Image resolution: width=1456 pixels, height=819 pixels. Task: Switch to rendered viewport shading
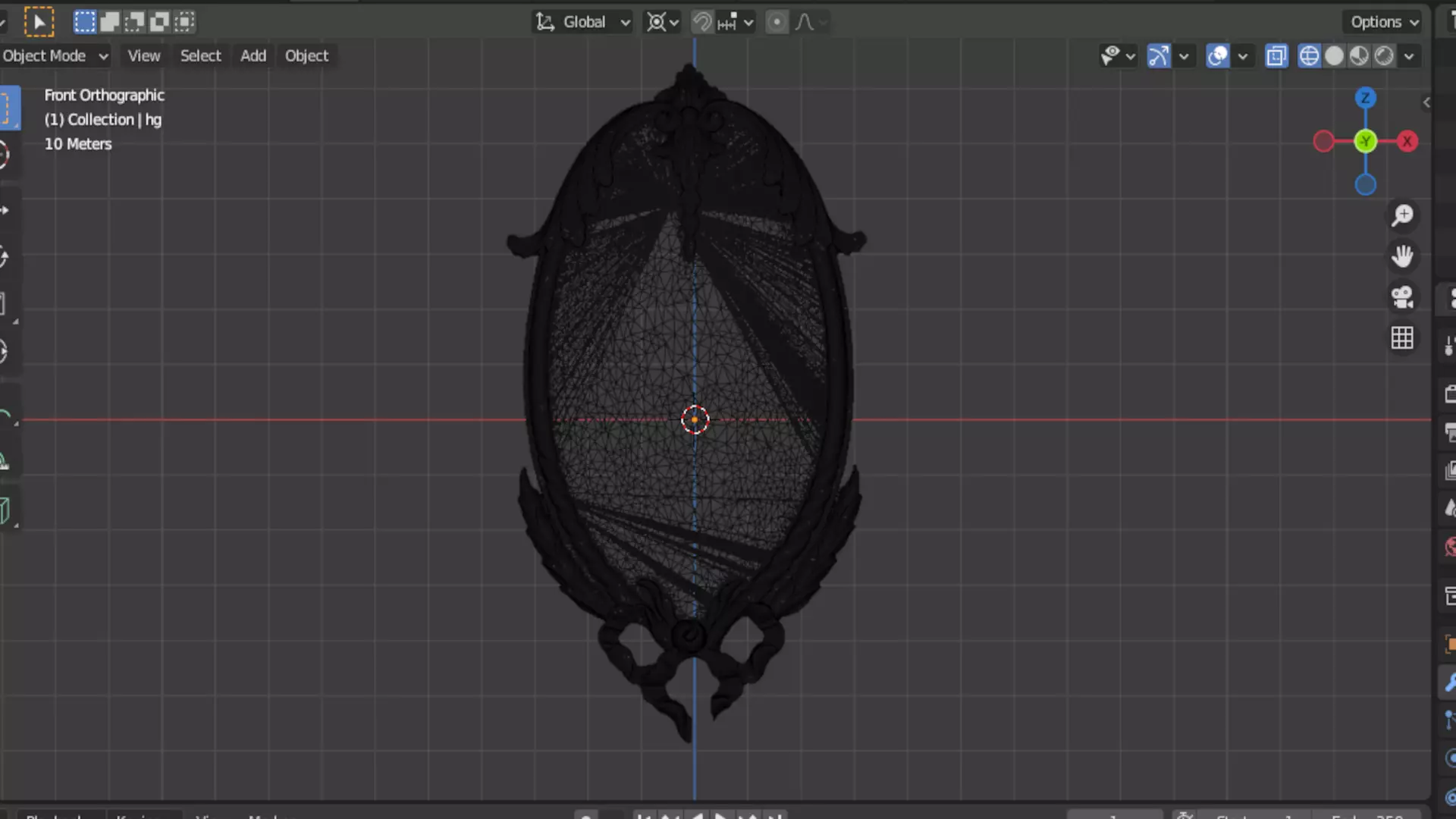point(1384,56)
